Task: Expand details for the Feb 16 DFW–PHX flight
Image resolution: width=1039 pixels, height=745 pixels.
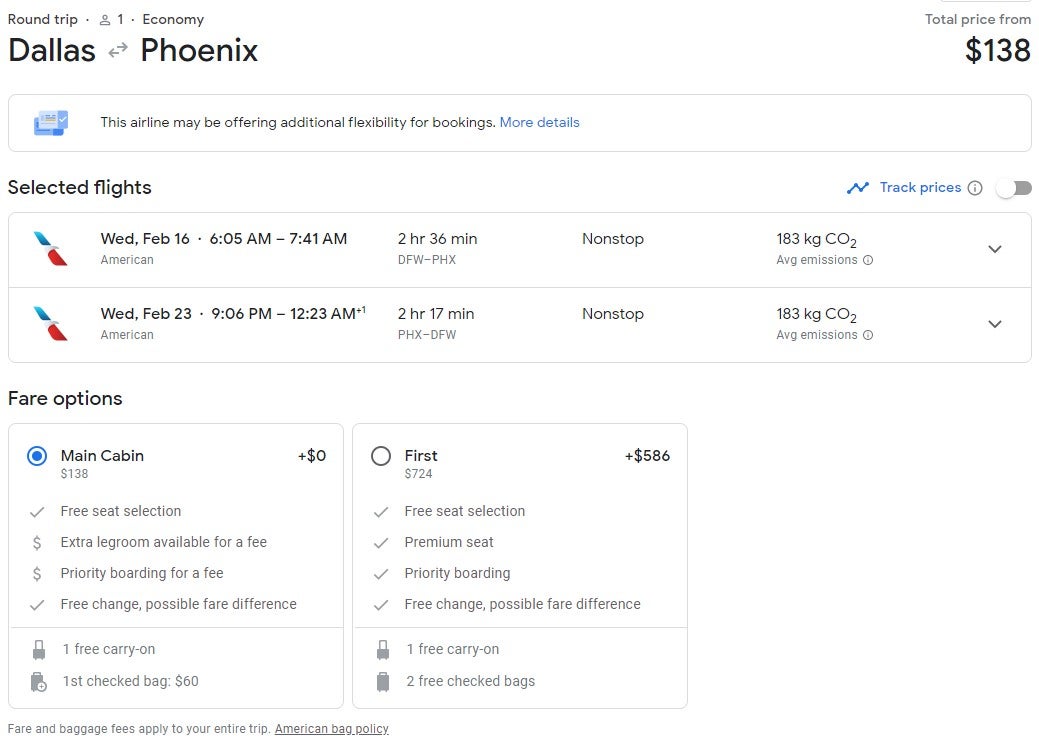Action: [x=995, y=248]
